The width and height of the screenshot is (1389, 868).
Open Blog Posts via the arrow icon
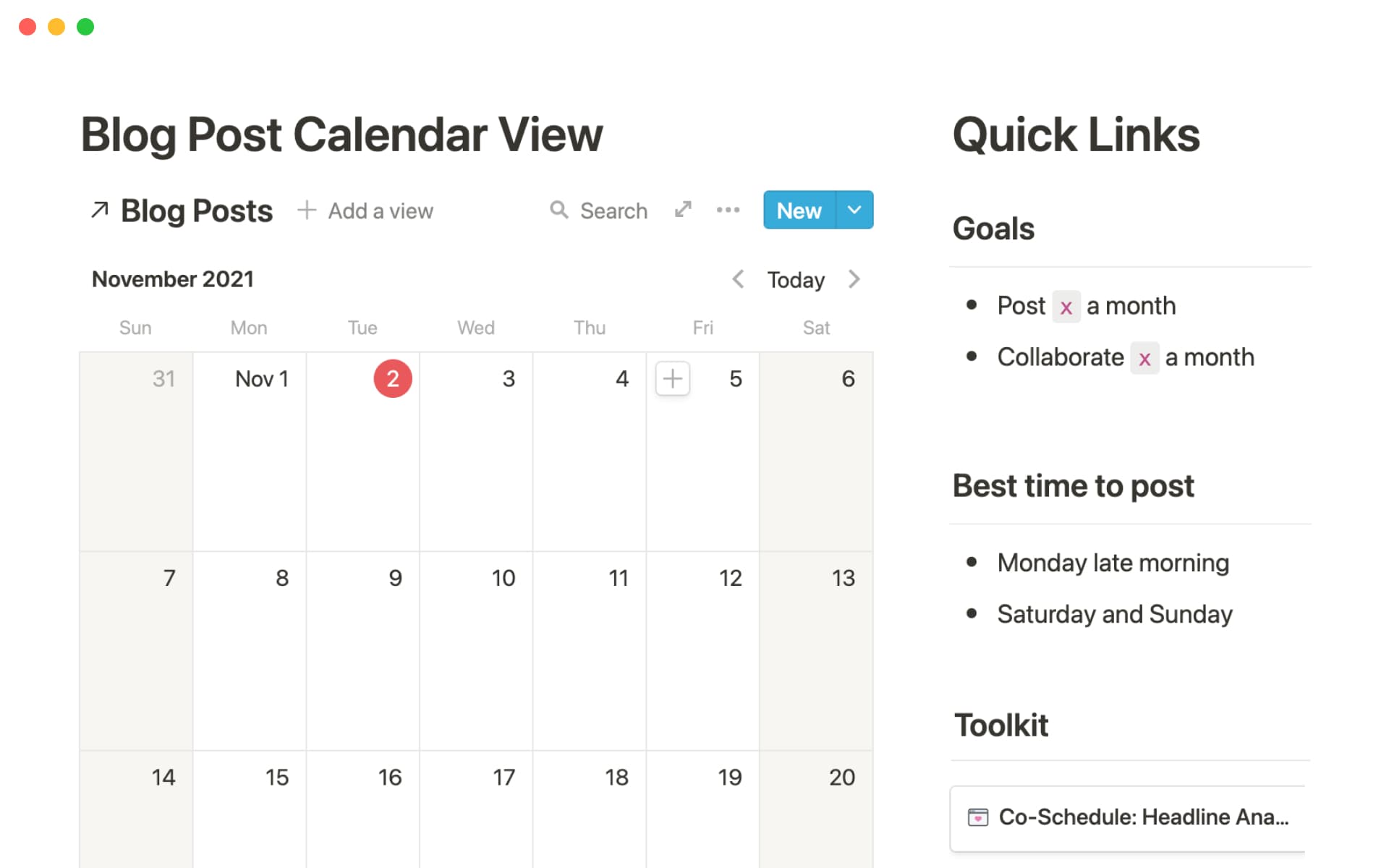point(99,210)
